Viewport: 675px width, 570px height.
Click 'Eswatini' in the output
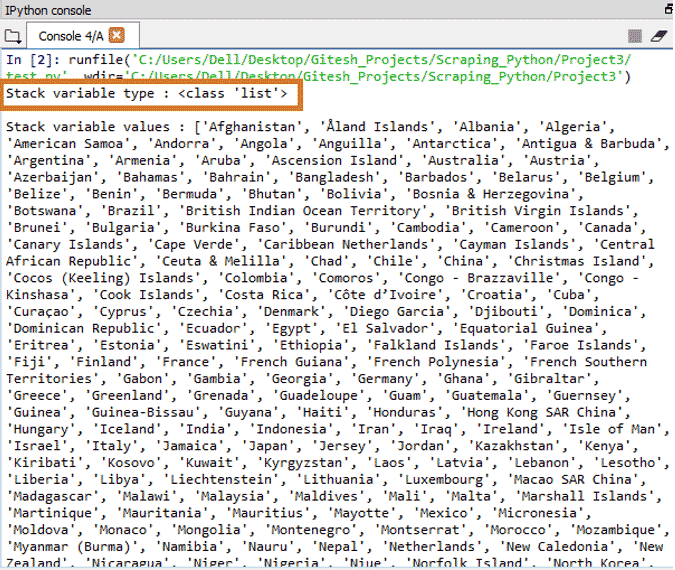coord(217,345)
